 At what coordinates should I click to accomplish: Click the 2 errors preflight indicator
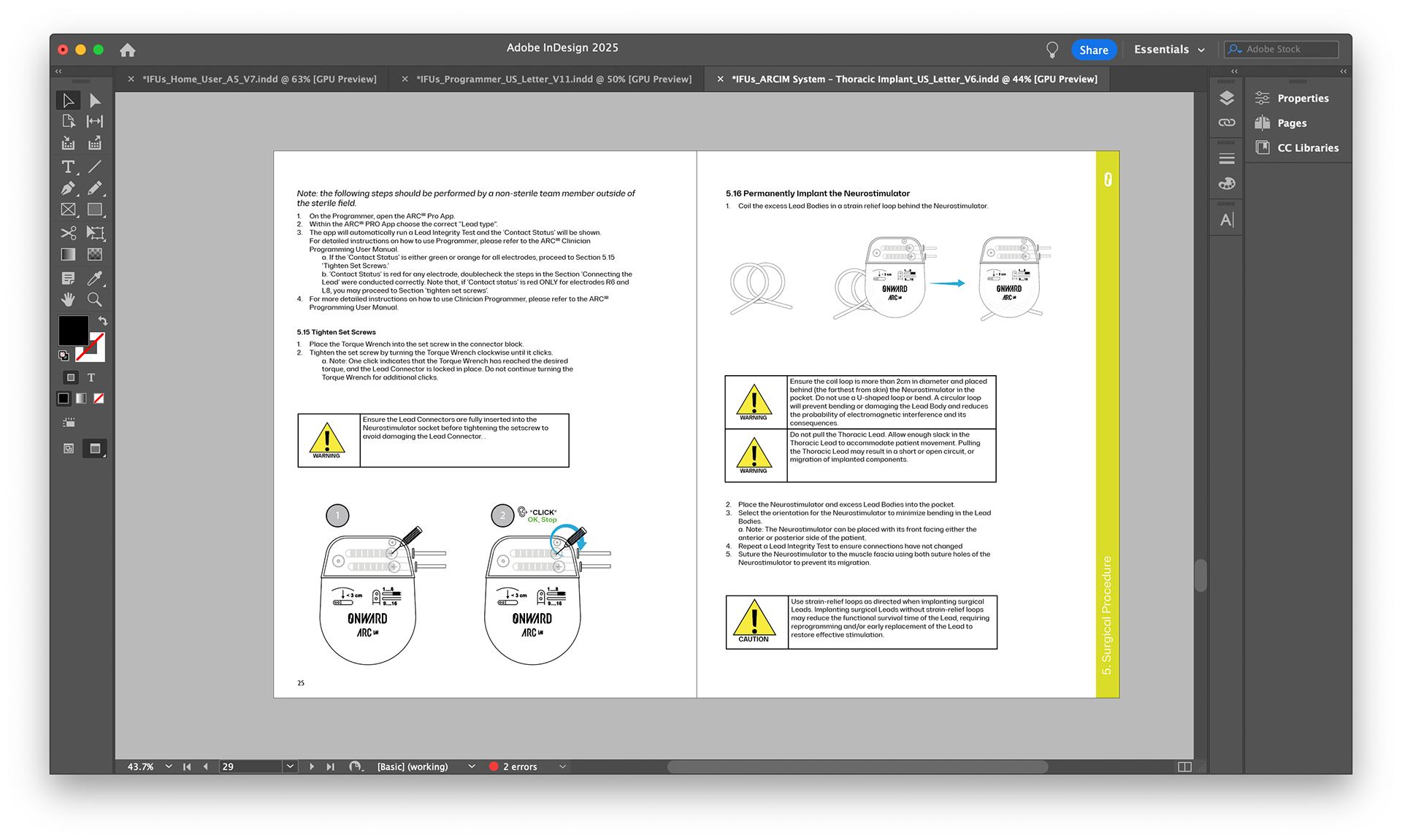tap(513, 766)
